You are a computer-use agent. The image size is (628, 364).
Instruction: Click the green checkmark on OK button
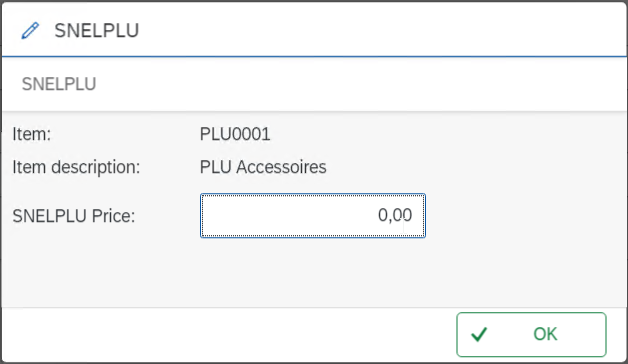[479, 334]
